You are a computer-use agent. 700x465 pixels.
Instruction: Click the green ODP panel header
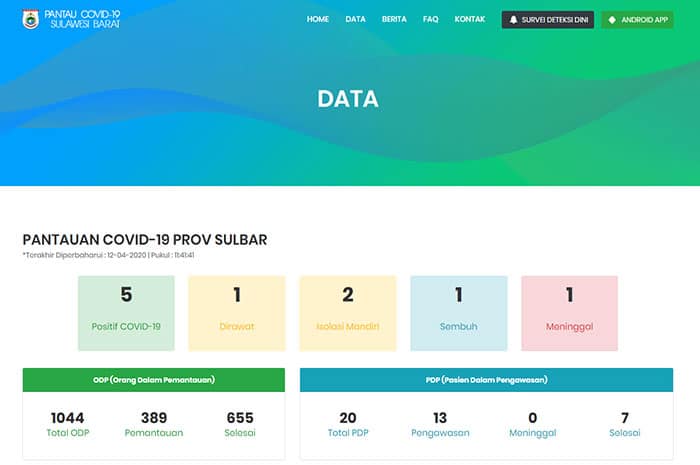point(154,380)
